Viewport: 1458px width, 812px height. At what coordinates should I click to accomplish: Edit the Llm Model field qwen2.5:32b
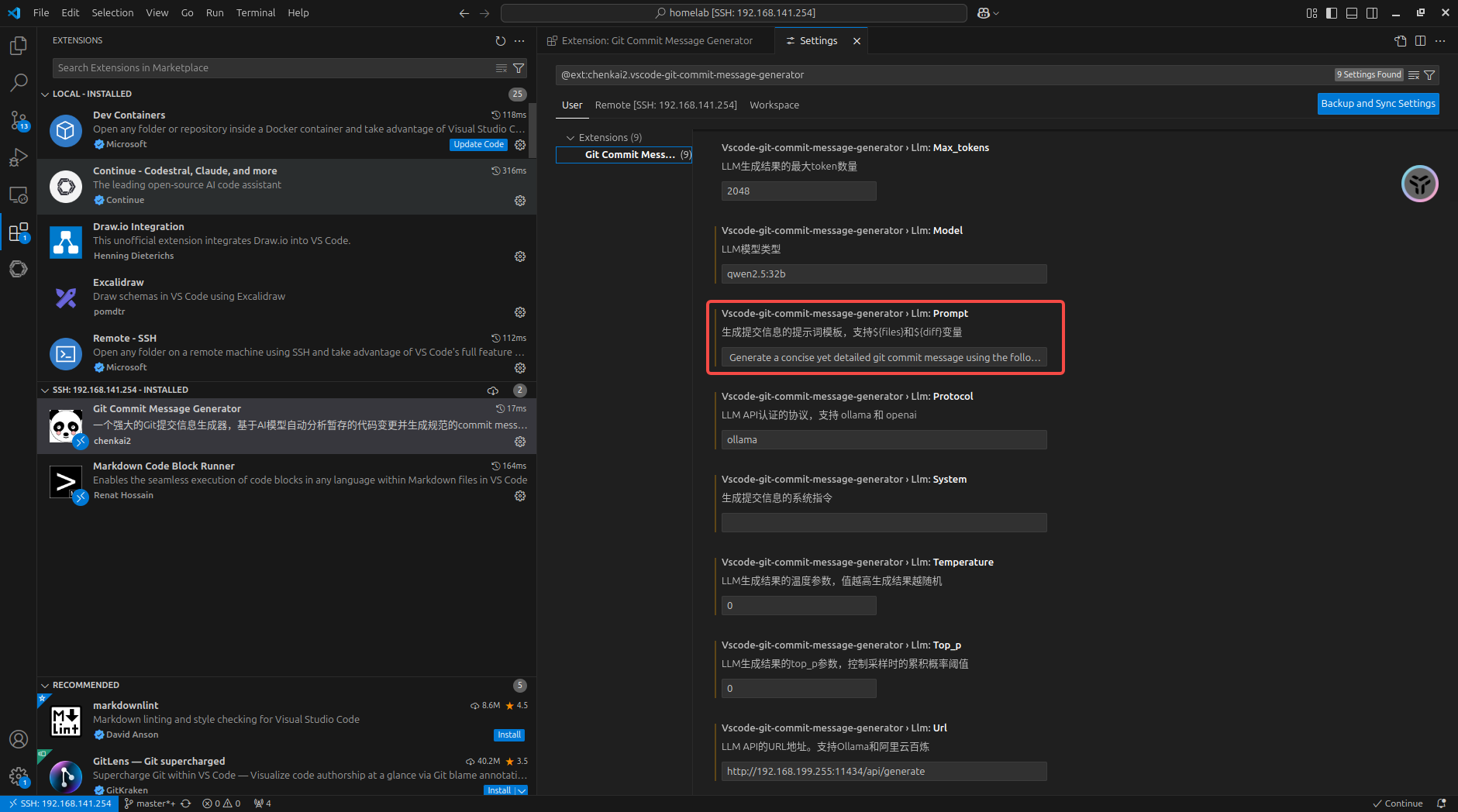point(884,274)
